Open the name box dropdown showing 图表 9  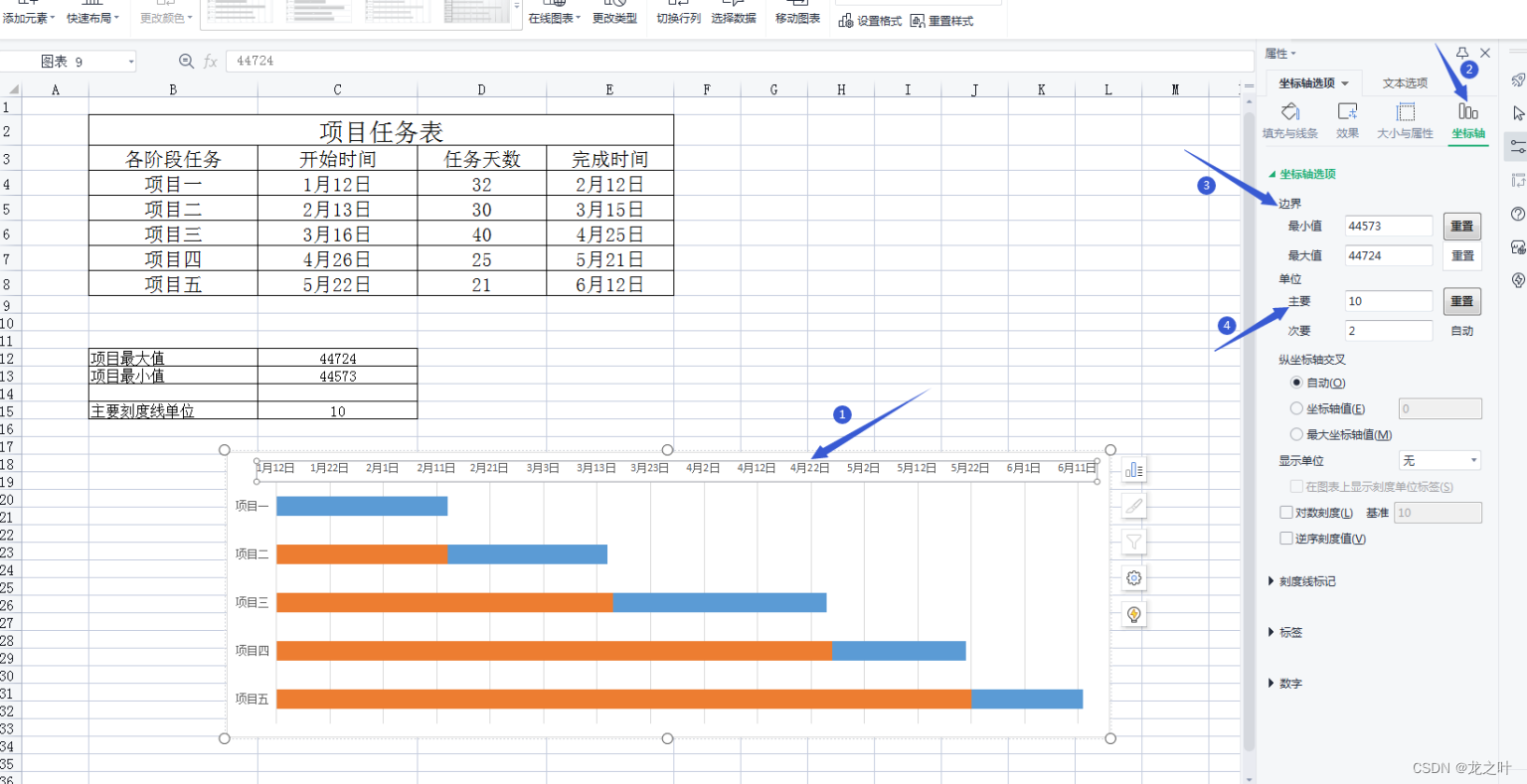[130, 62]
